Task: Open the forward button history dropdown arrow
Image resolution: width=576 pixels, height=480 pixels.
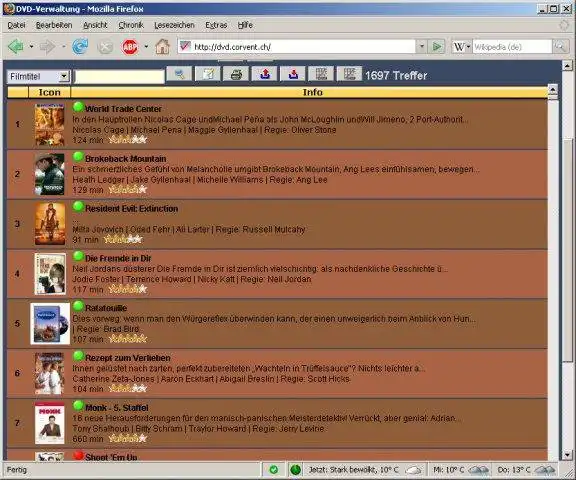Action: (x=63, y=47)
